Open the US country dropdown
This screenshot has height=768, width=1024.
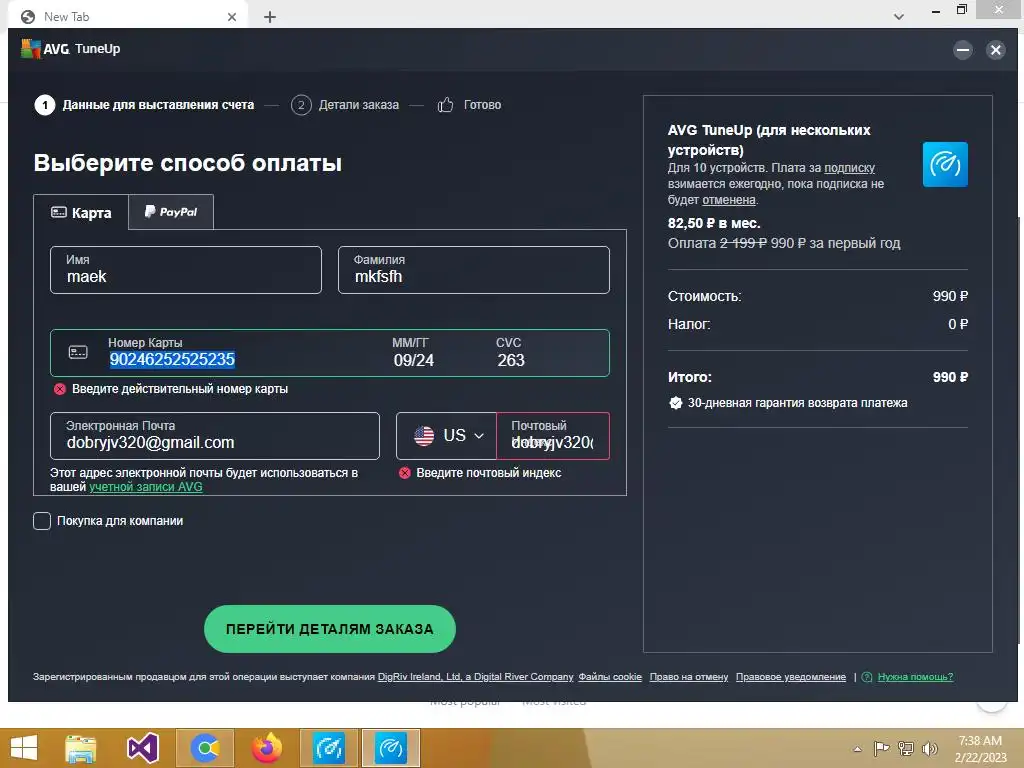coord(447,436)
